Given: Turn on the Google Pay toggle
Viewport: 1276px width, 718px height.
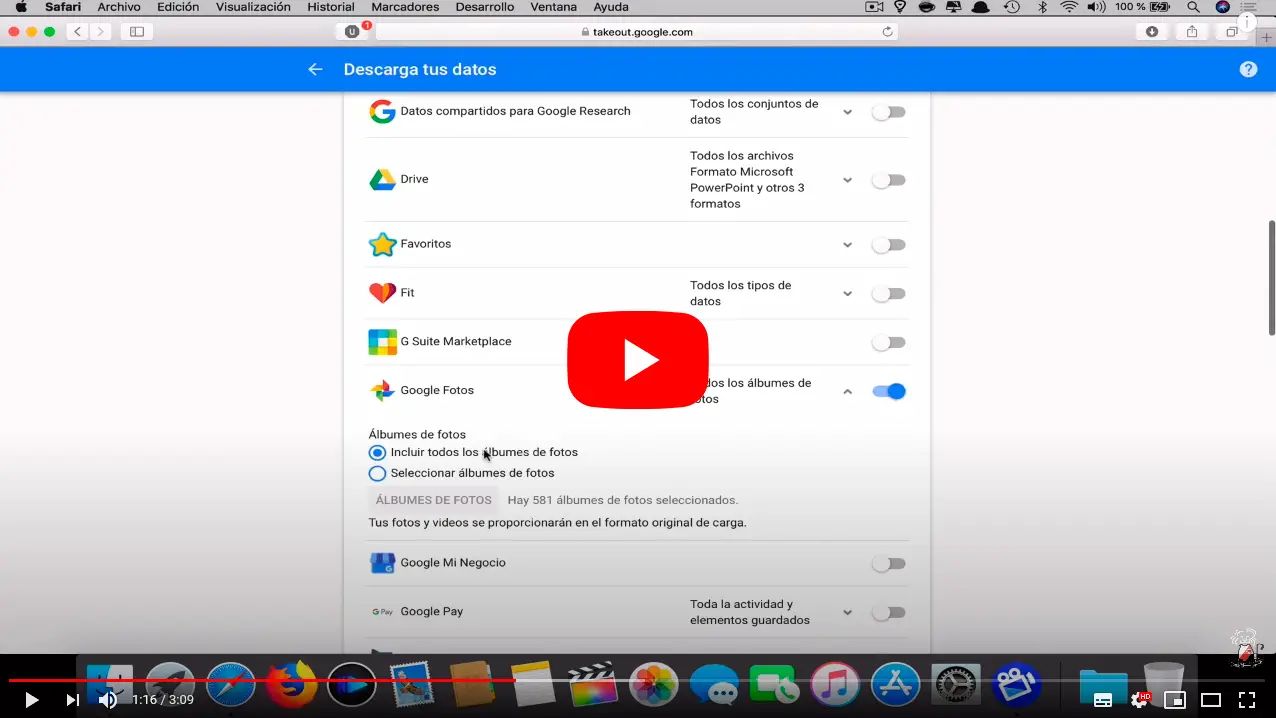Looking at the screenshot, I should (x=888, y=613).
